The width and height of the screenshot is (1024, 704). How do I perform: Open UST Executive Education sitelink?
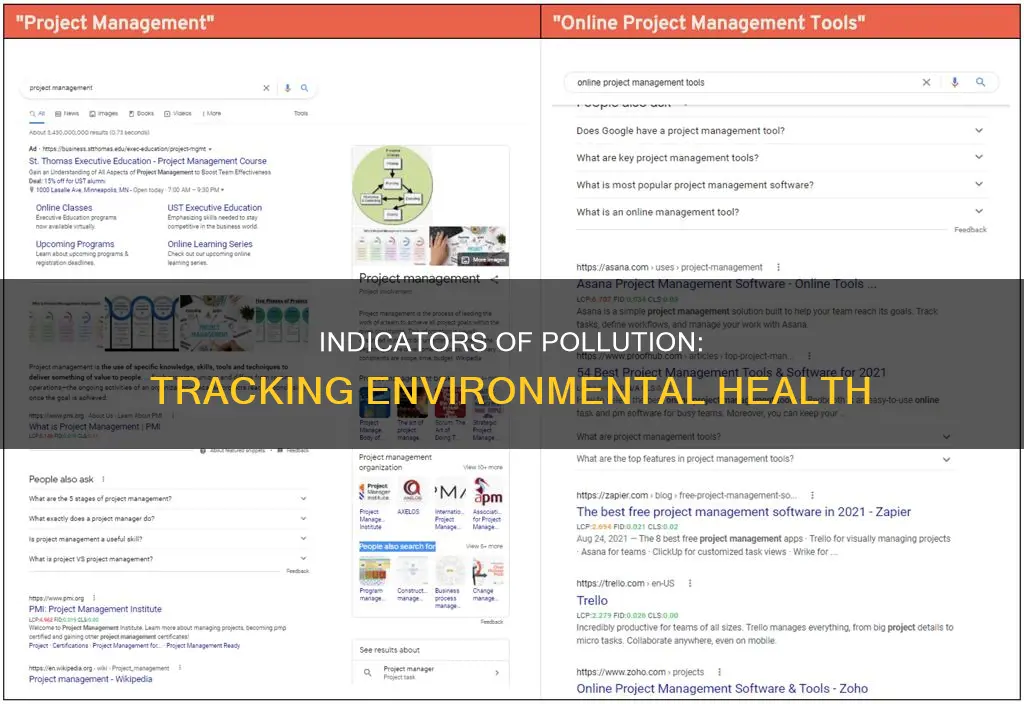pos(214,208)
